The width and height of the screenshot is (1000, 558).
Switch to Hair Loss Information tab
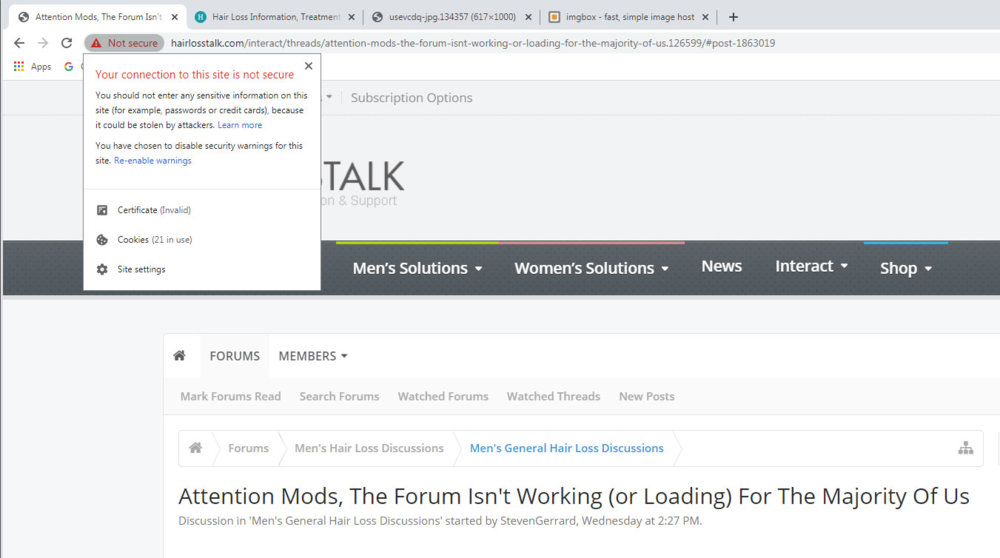(x=275, y=17)
